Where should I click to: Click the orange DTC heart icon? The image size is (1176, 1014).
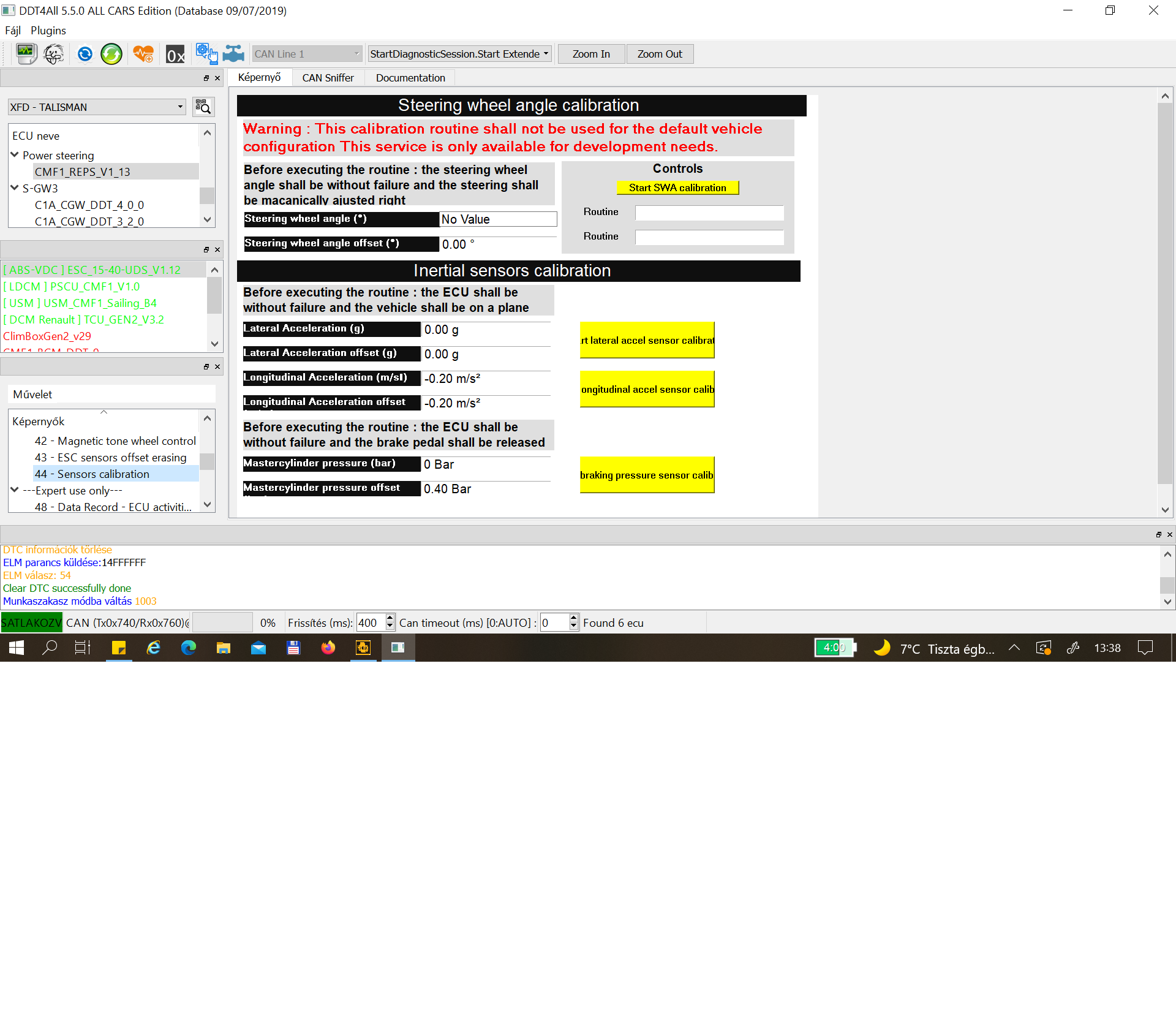coord(143,53)
